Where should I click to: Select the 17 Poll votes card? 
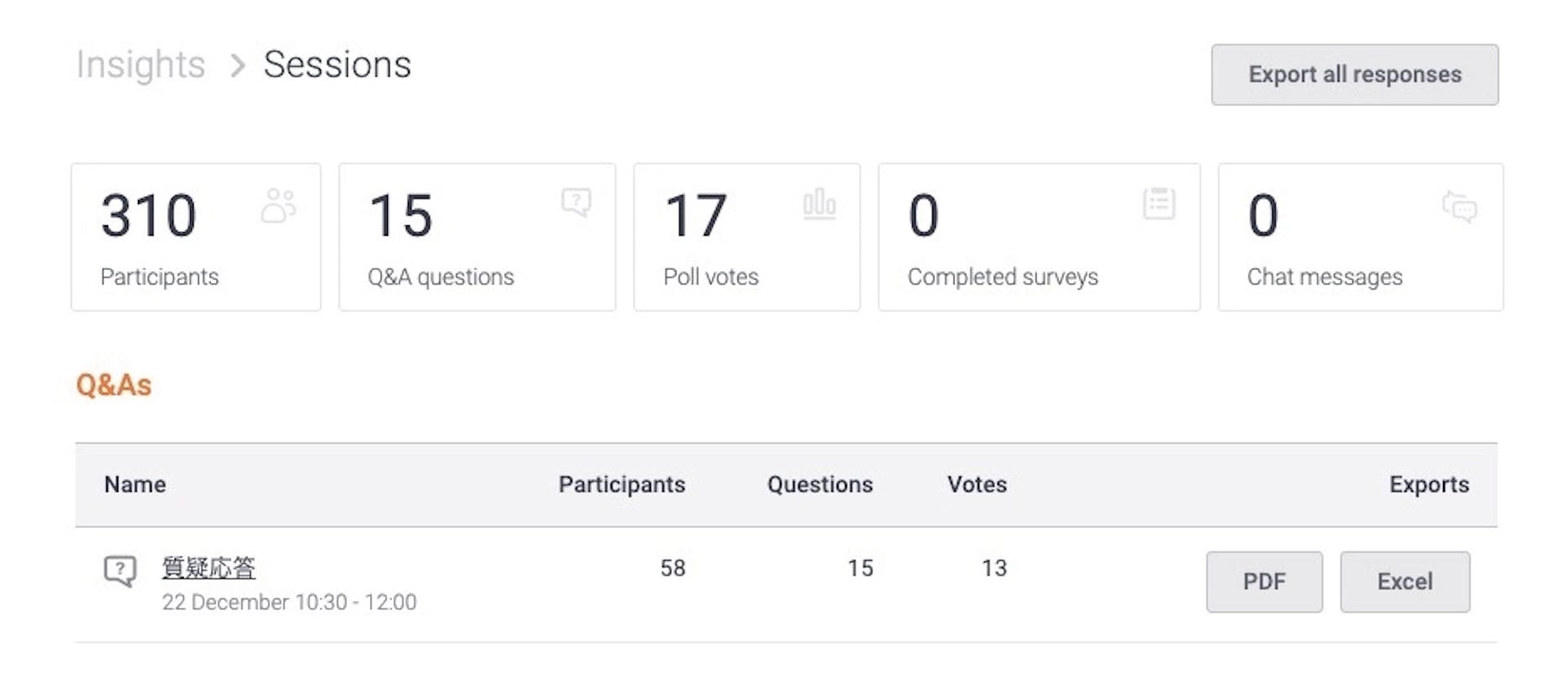[746, 237]
